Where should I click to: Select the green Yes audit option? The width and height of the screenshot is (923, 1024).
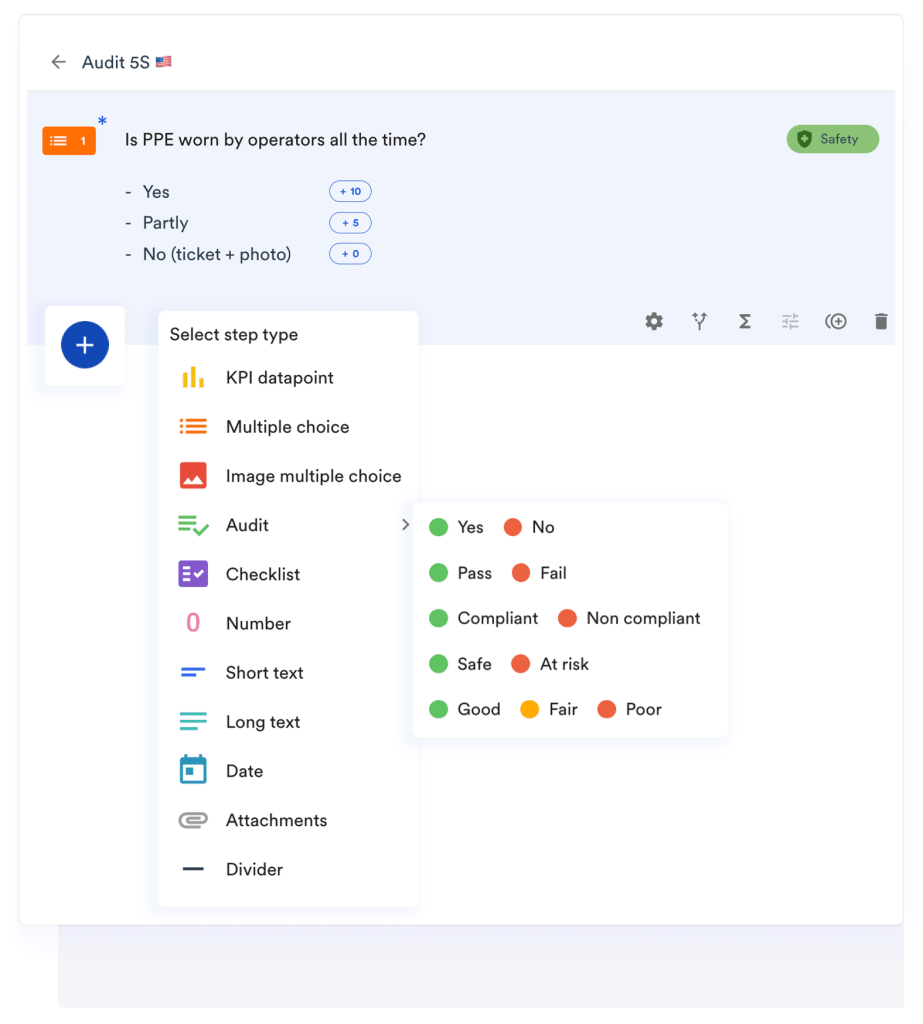pyautogui.click(x=457, y=527)
